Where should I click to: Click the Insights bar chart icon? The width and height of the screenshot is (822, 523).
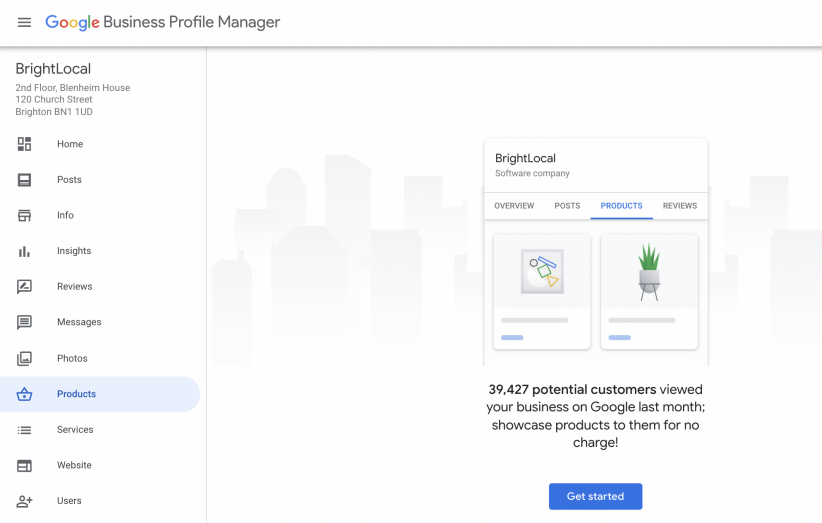tap(24, 251)
